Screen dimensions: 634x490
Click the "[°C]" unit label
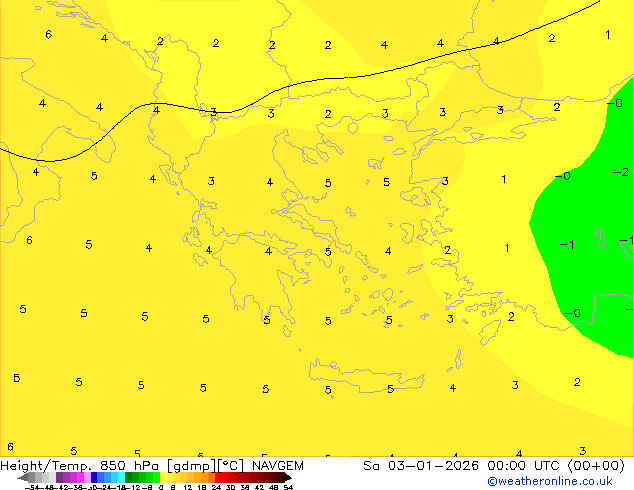pyautogui.click(x=231, y=466)
